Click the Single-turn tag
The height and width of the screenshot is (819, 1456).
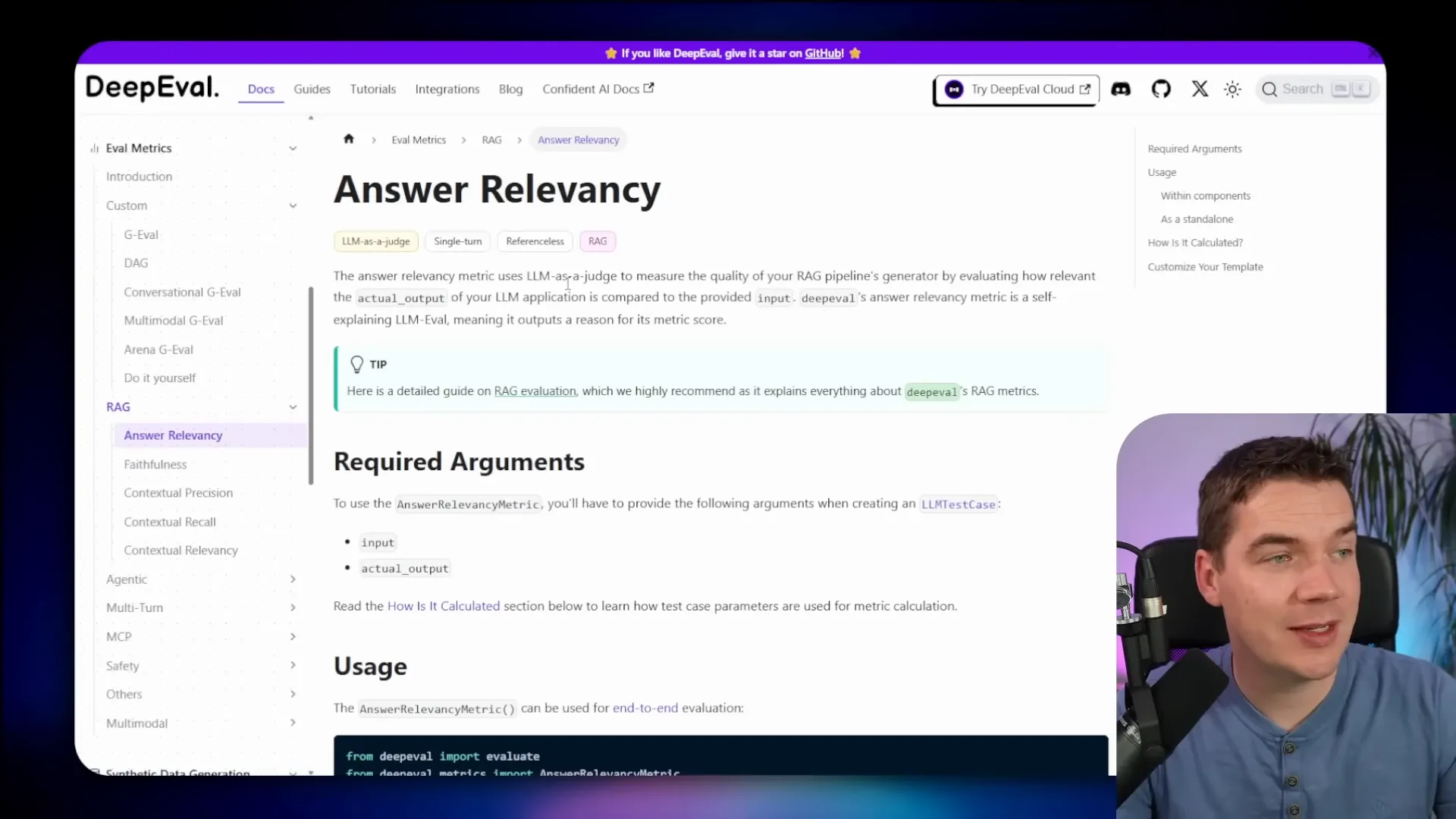458,241
